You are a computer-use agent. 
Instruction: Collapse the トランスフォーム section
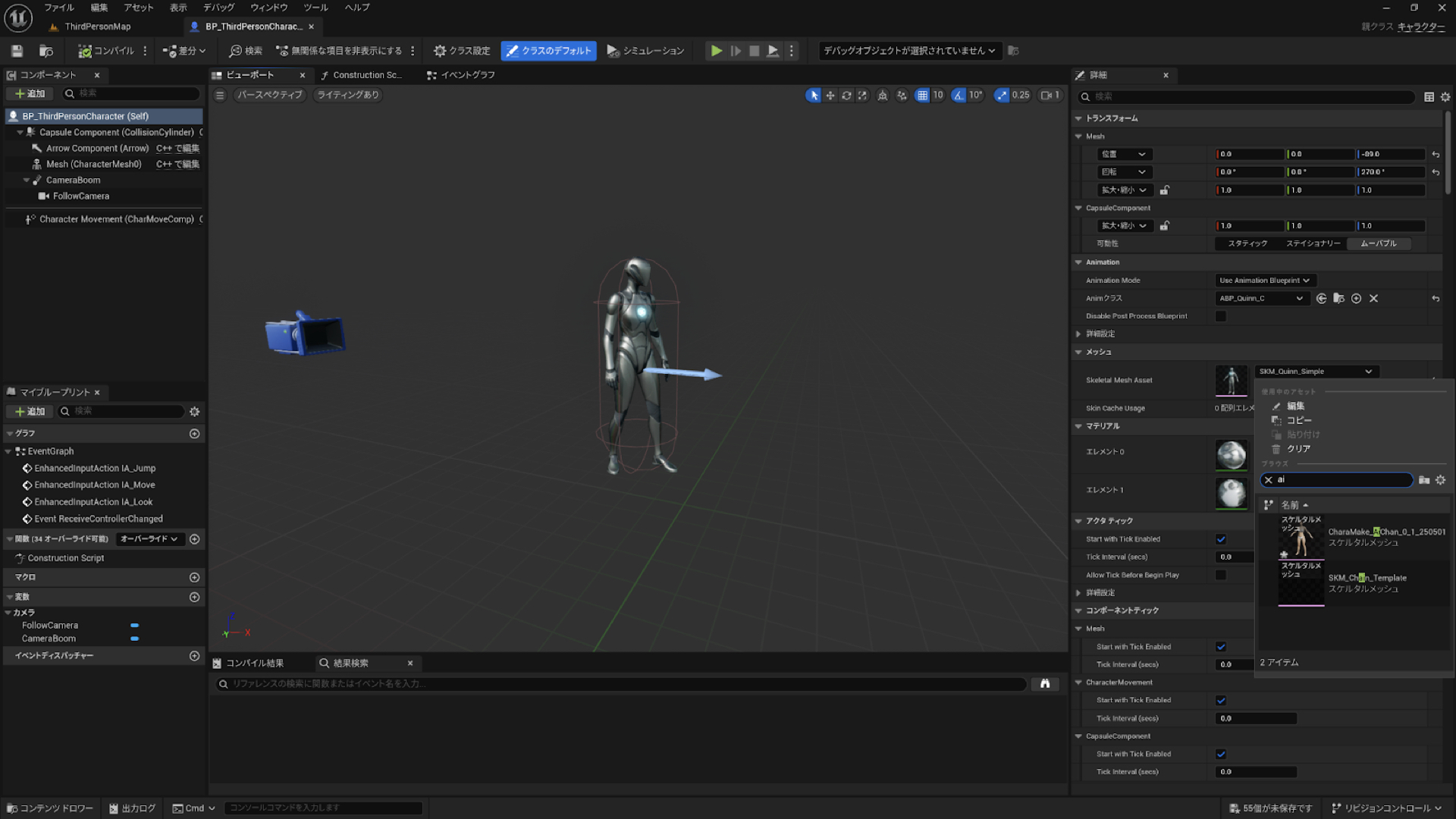(x=1078, y=118)
